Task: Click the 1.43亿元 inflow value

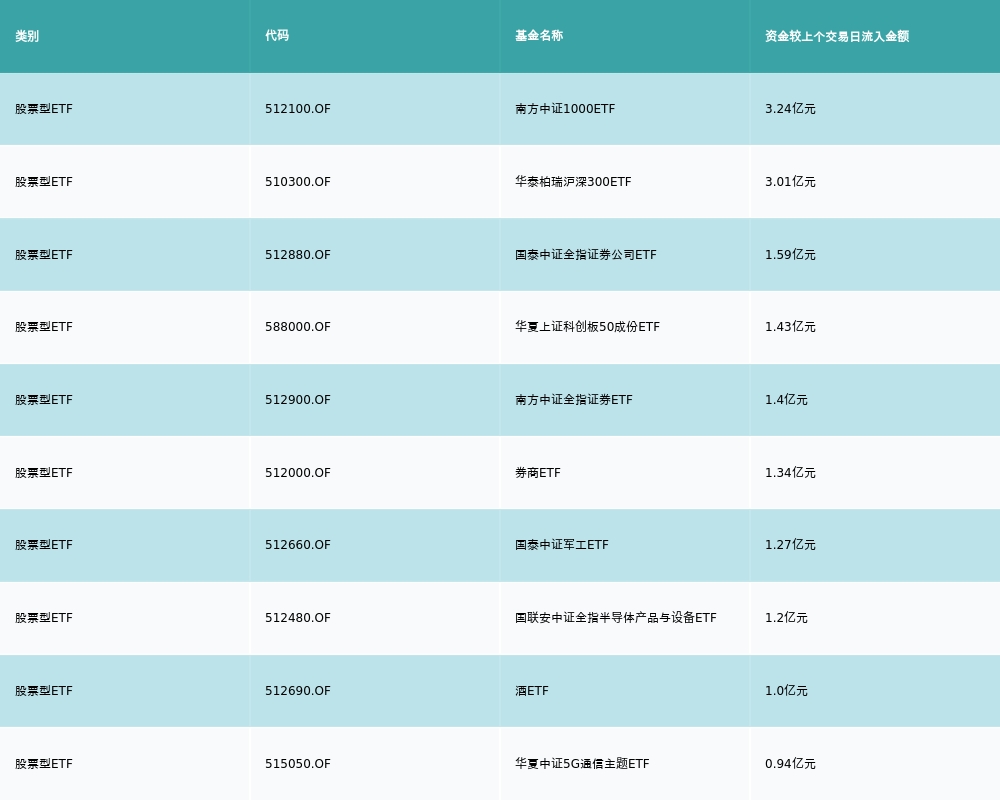Action: point(790,327)
